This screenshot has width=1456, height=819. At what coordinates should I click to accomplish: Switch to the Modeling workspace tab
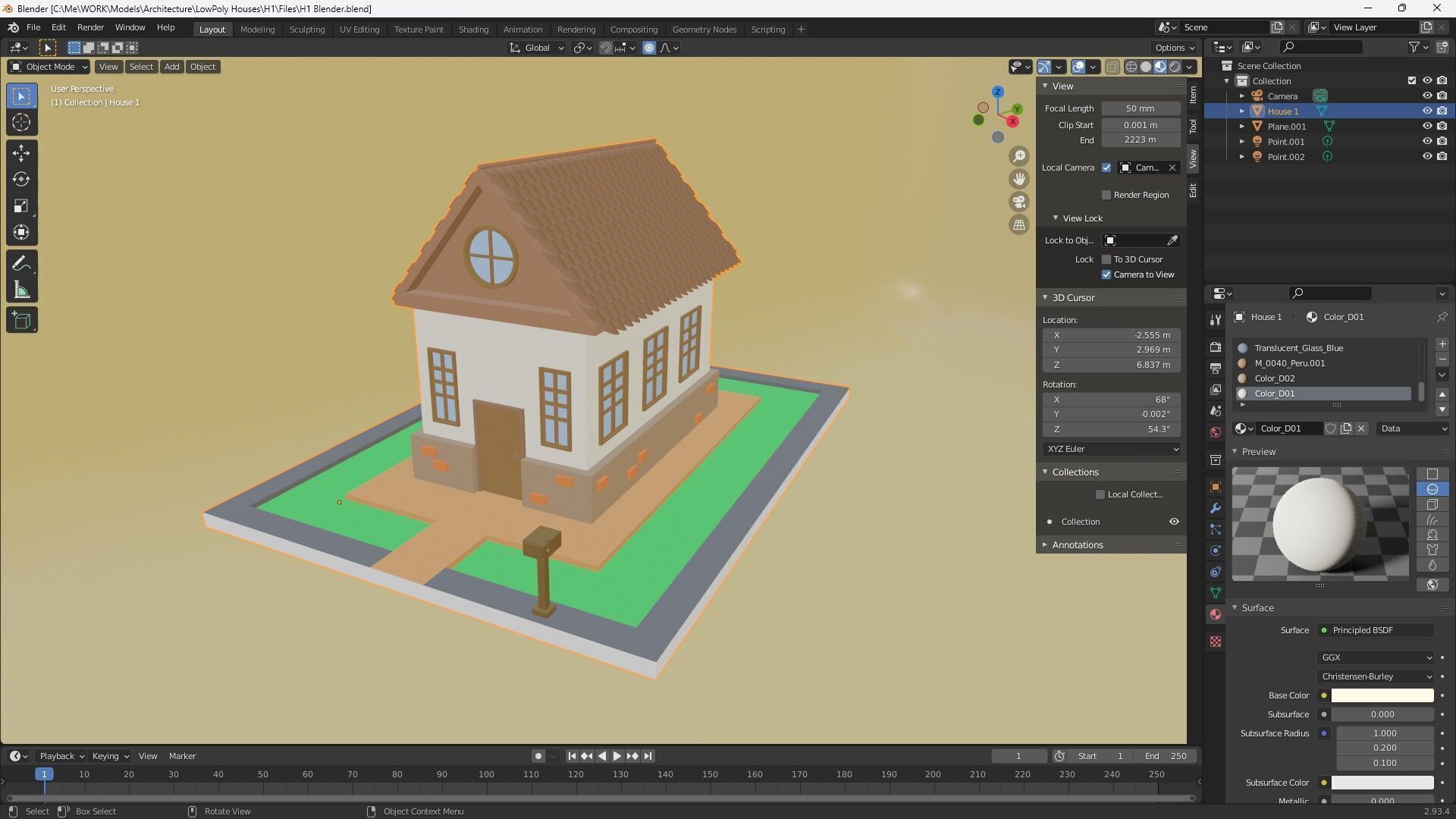click(x=257, y=30)
